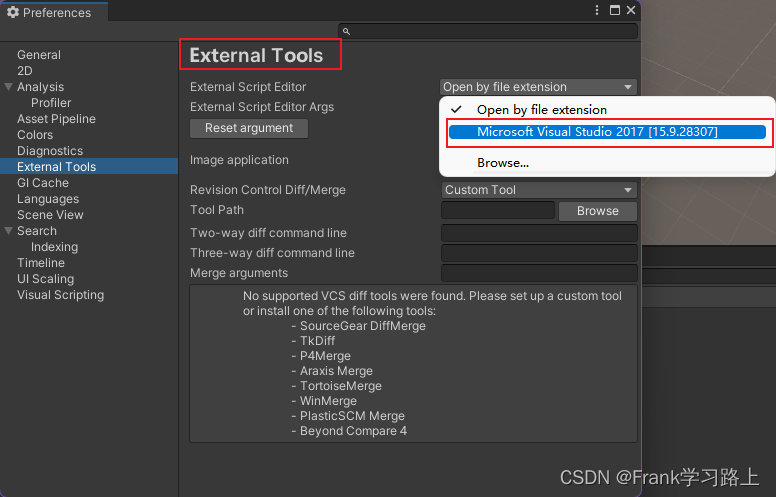Open General preferences

(x=39, y=55)
